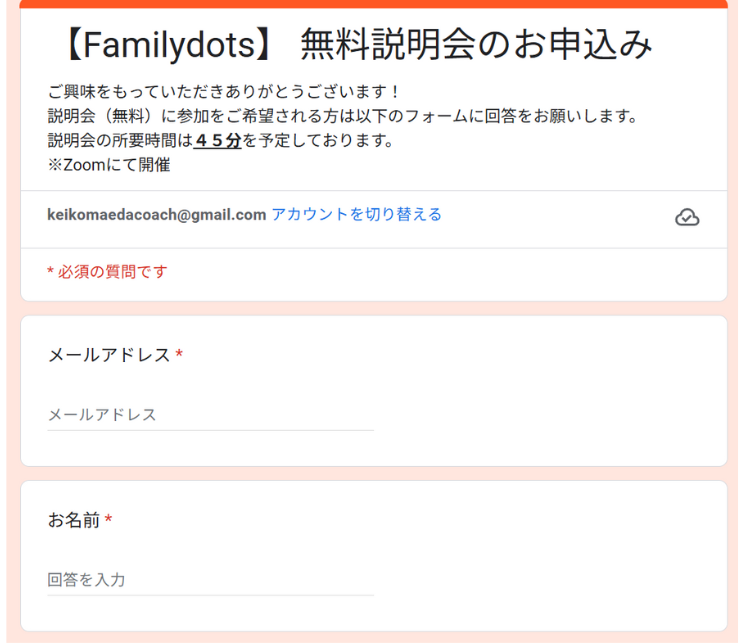Click the 説明会（無料）に参加を description line
Viewport: 746px width, 643px height.
(343, 116)
